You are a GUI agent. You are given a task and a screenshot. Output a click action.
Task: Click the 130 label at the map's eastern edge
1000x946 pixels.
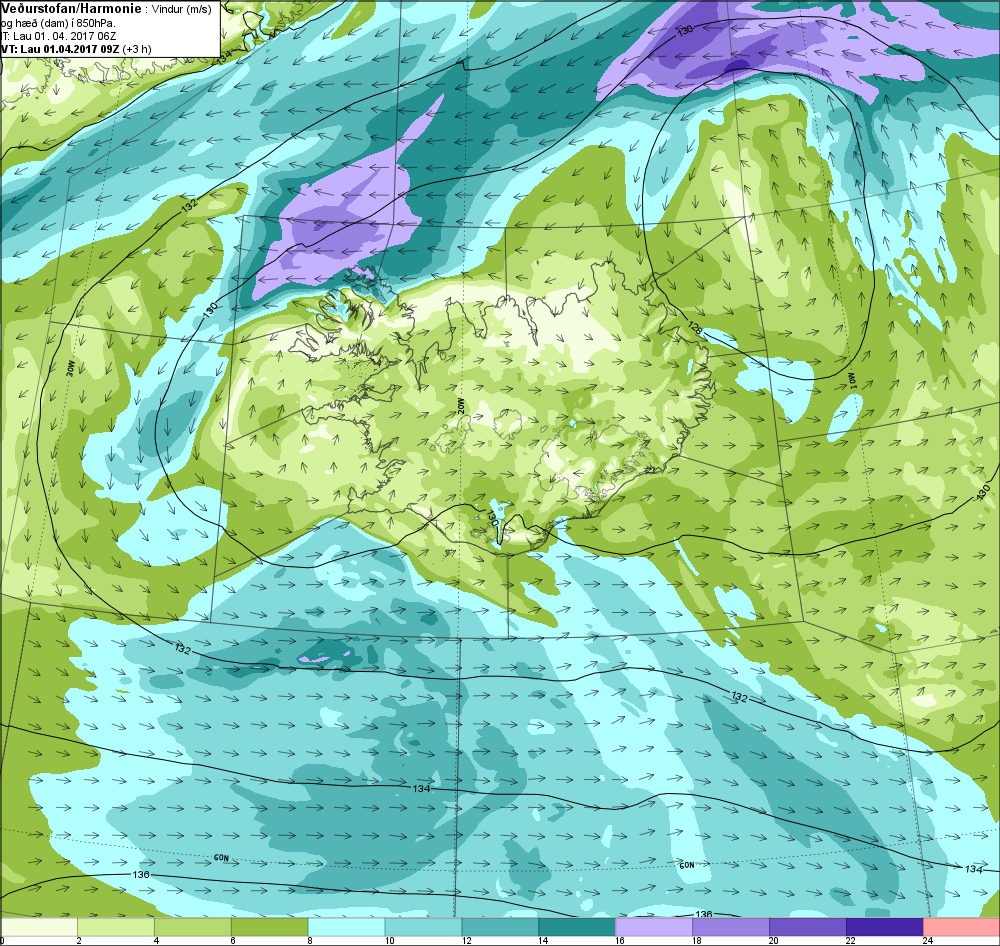983,492
